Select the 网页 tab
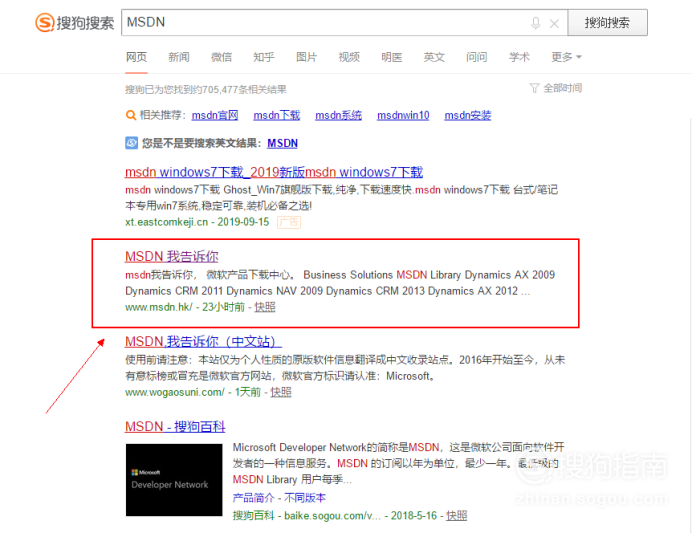Viewport: 692px width, 533px height. point(136,57)
